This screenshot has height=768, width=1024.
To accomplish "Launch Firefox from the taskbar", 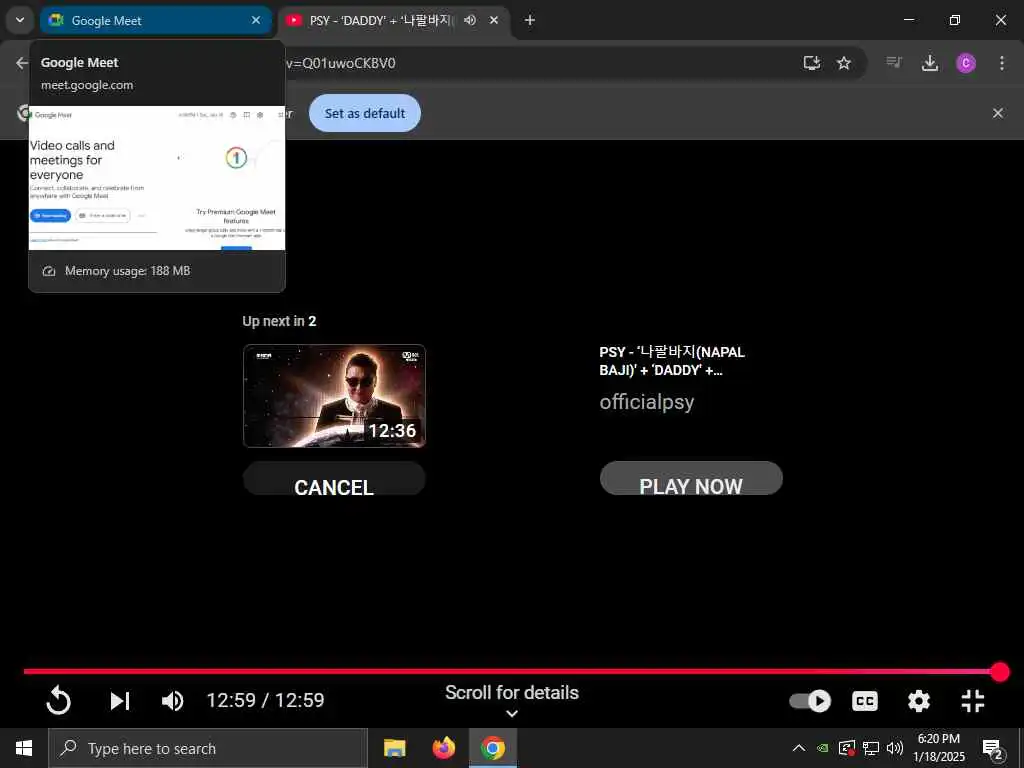I will tap(443, 748).
